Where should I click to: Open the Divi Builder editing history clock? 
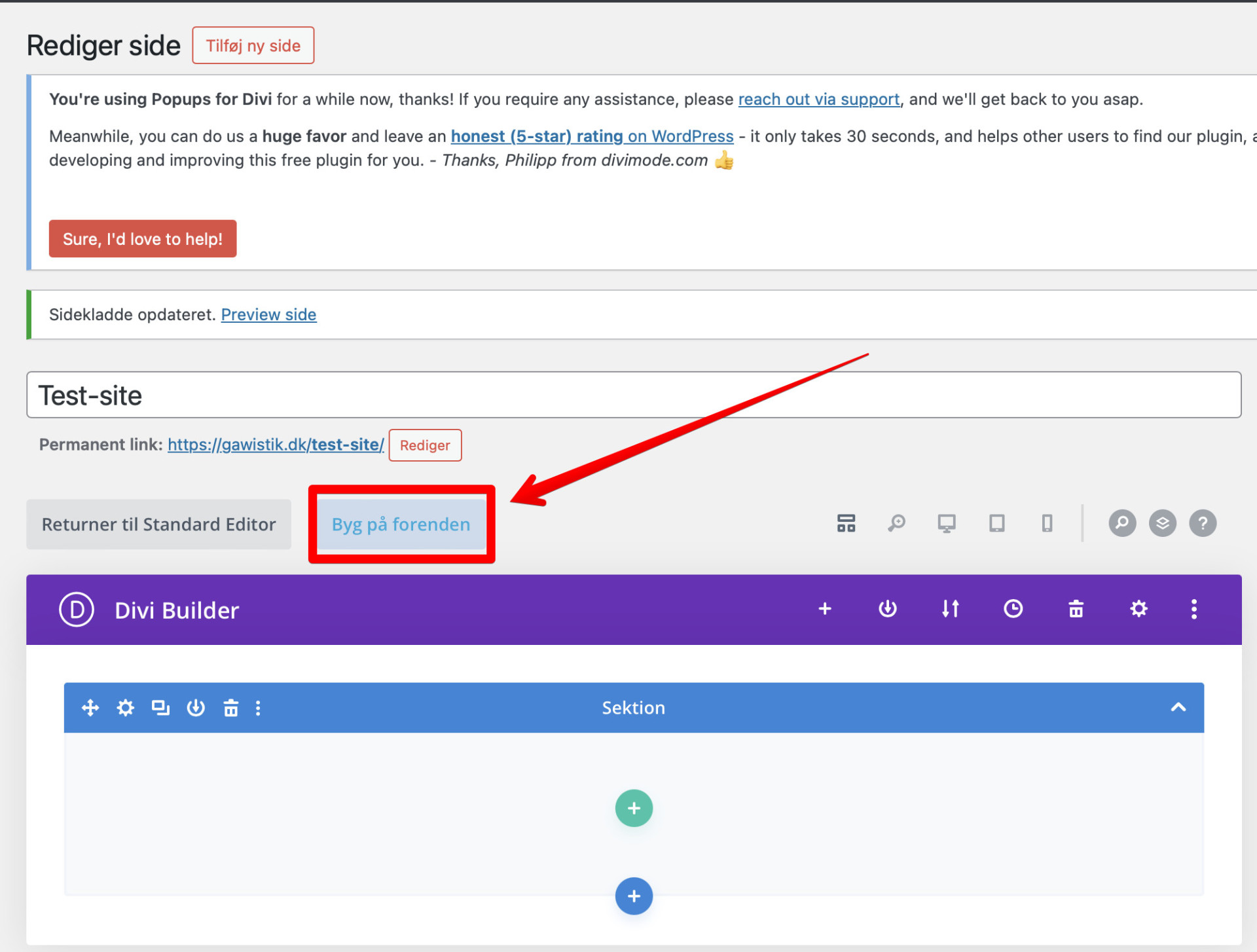click(x=1013, y=609)
